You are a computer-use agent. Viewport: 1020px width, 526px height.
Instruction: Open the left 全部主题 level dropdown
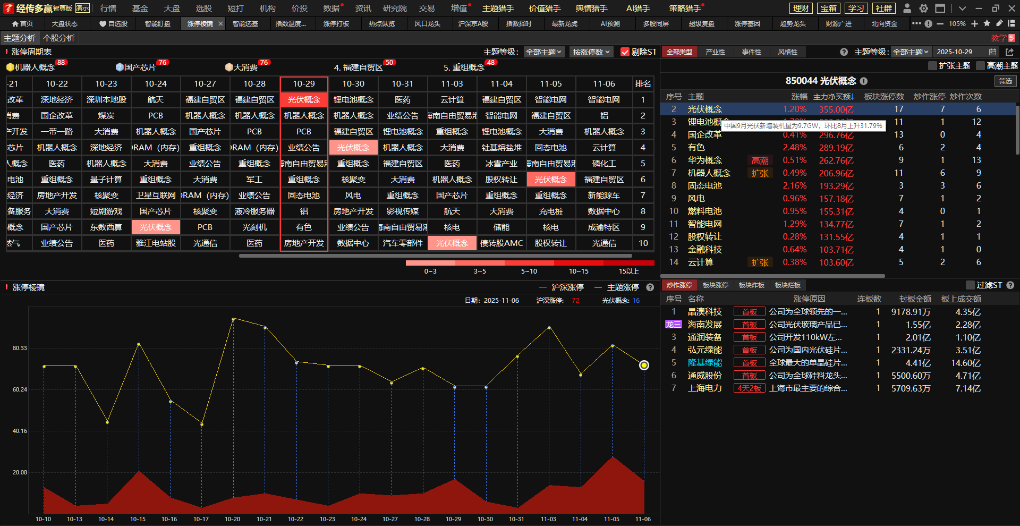[x=545, y=51]
